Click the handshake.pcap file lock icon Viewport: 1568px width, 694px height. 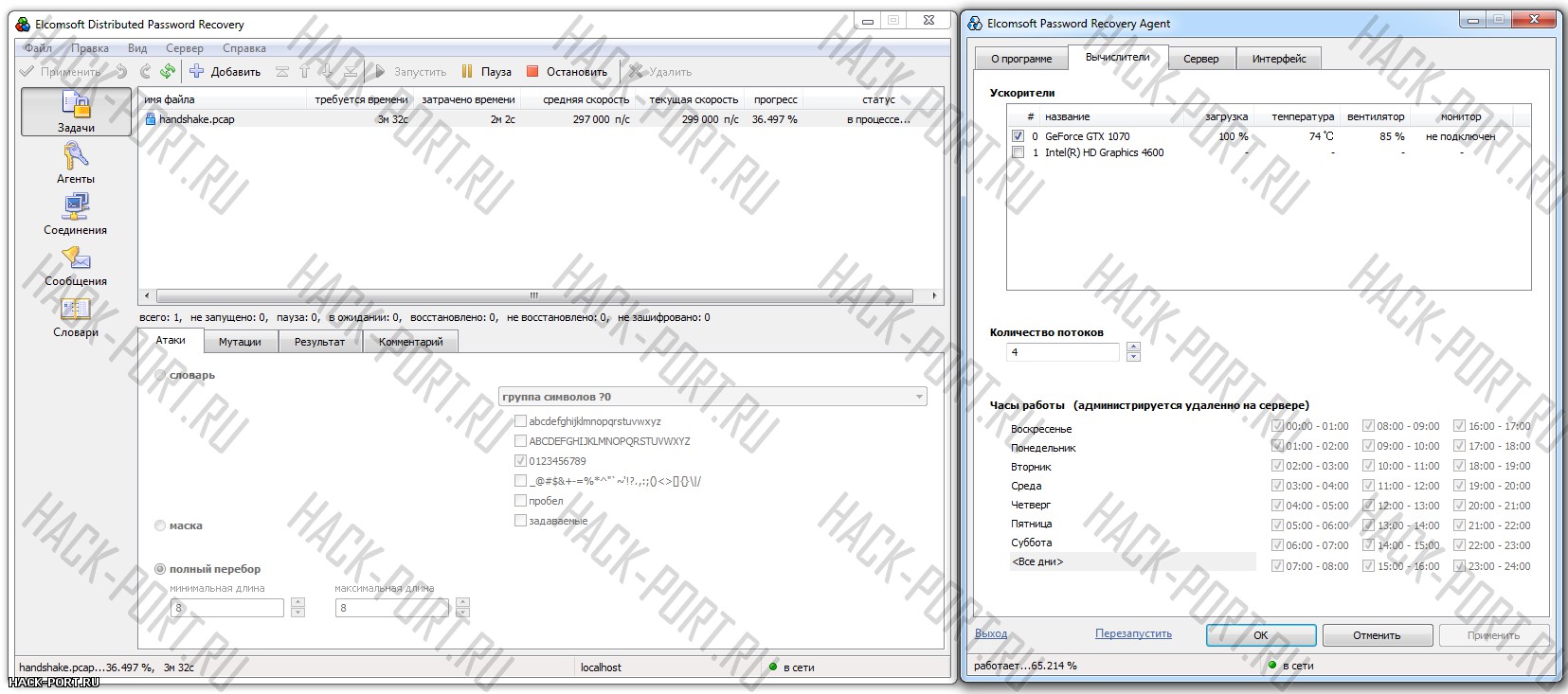[150, 119]
